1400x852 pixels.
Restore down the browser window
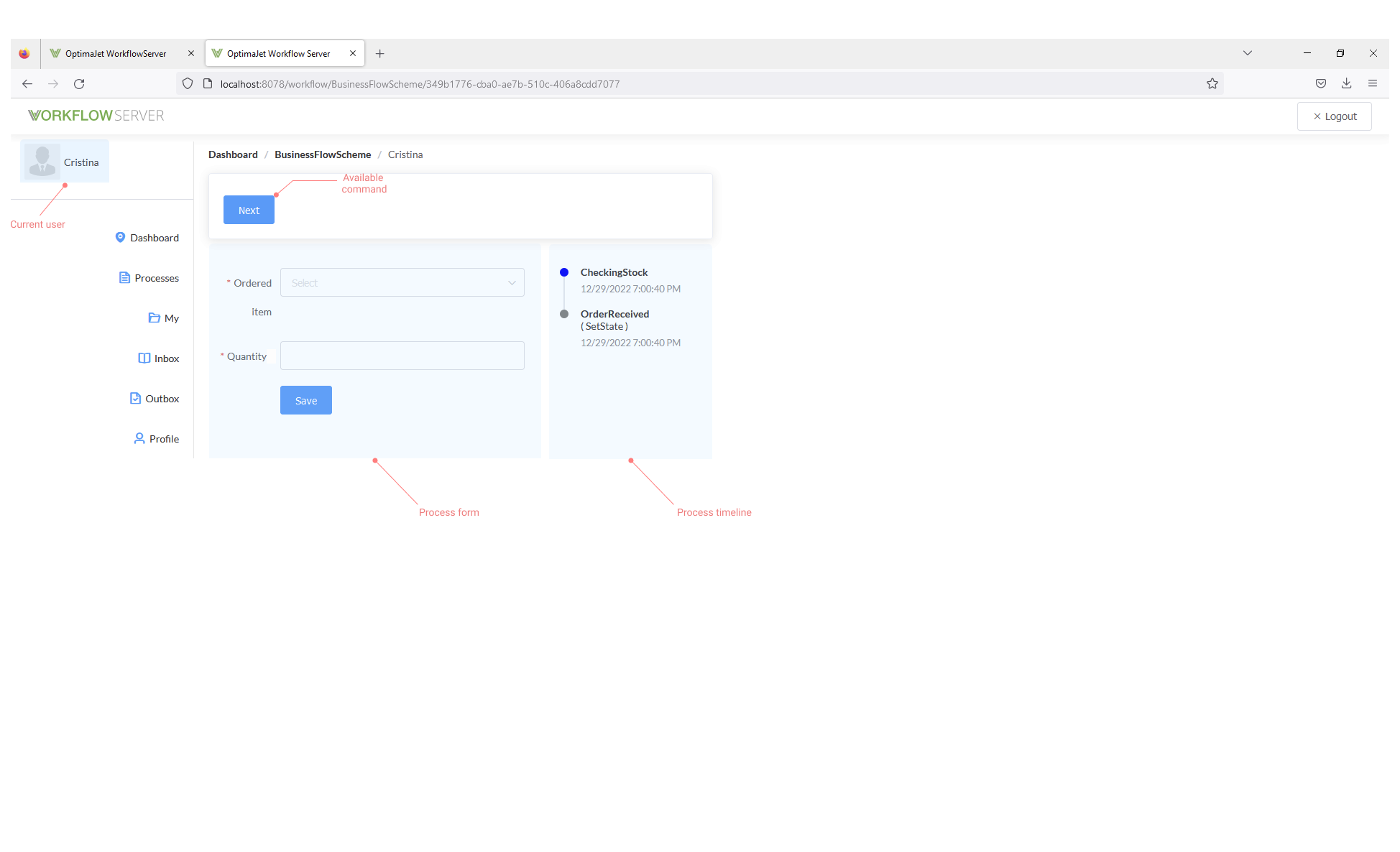click(1340, 53)
